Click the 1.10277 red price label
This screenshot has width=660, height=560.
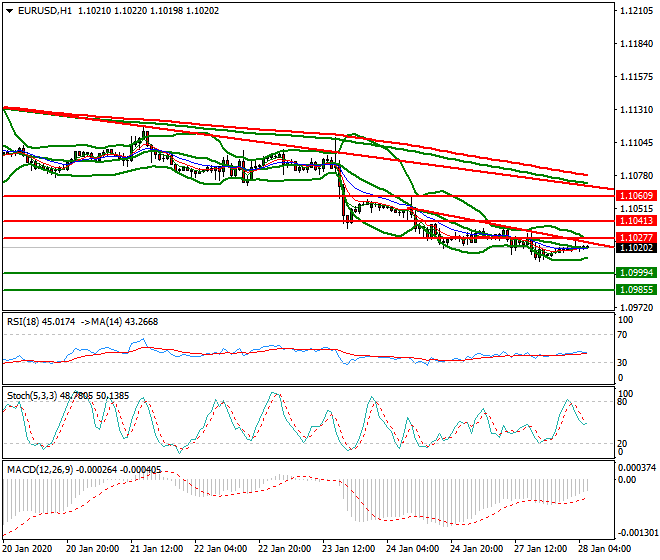(x=636, y=237)
